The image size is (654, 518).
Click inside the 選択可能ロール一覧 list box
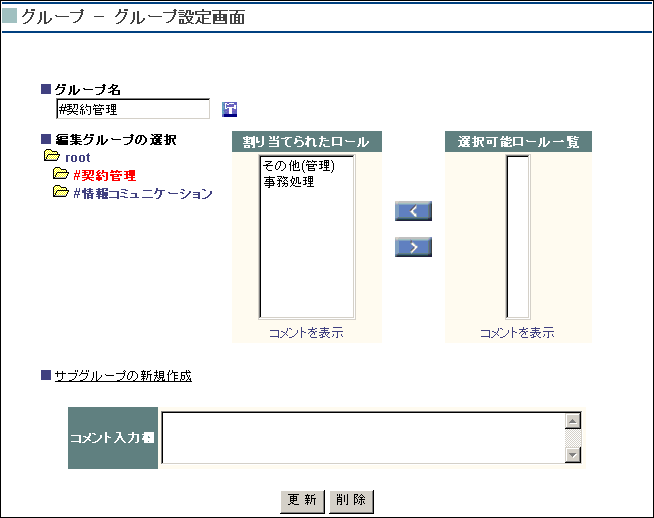coord(517,236)
